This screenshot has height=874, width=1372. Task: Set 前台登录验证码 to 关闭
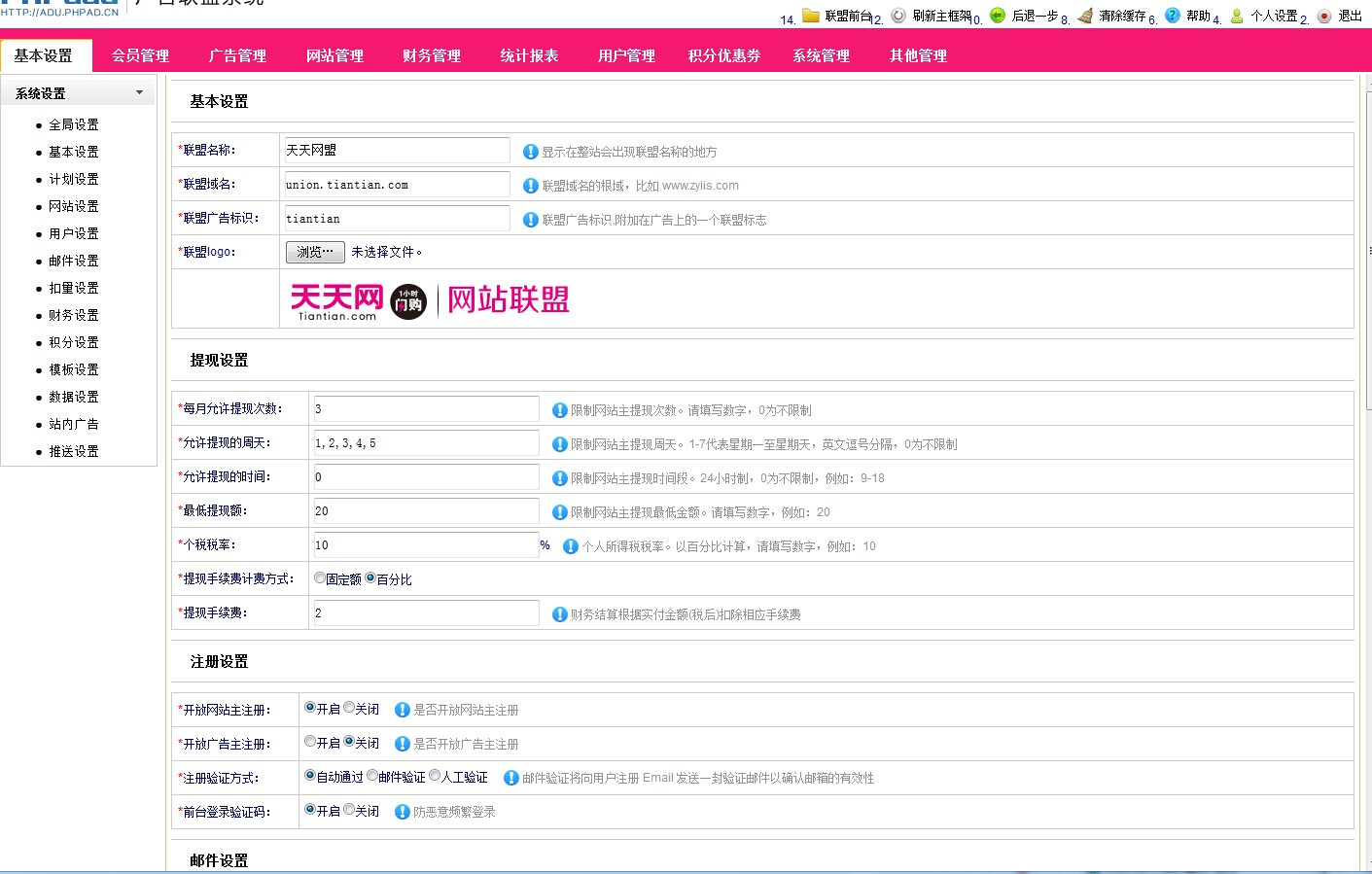(x=349, y=810)
